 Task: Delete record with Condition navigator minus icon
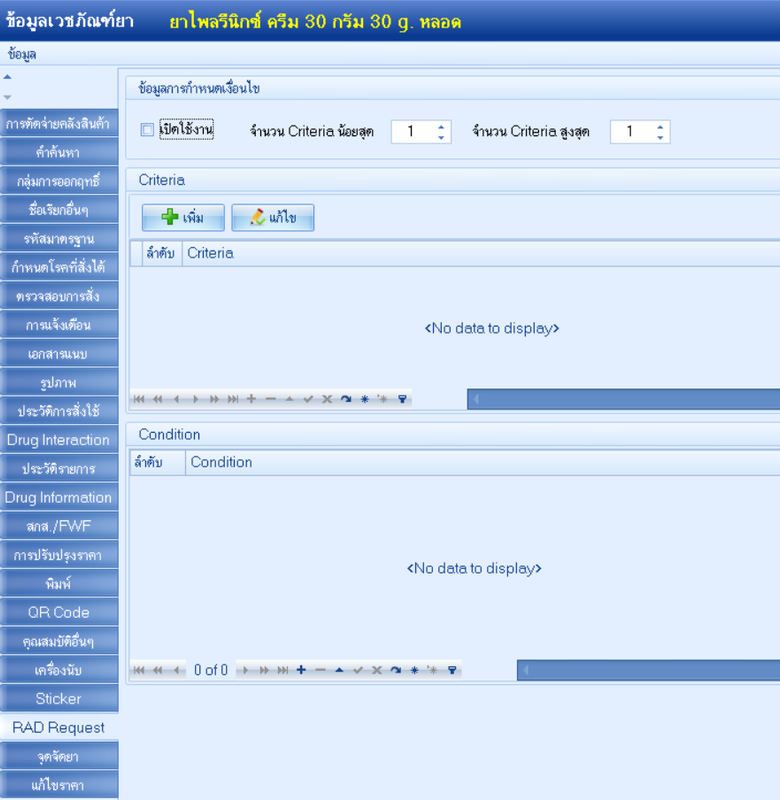320,670
